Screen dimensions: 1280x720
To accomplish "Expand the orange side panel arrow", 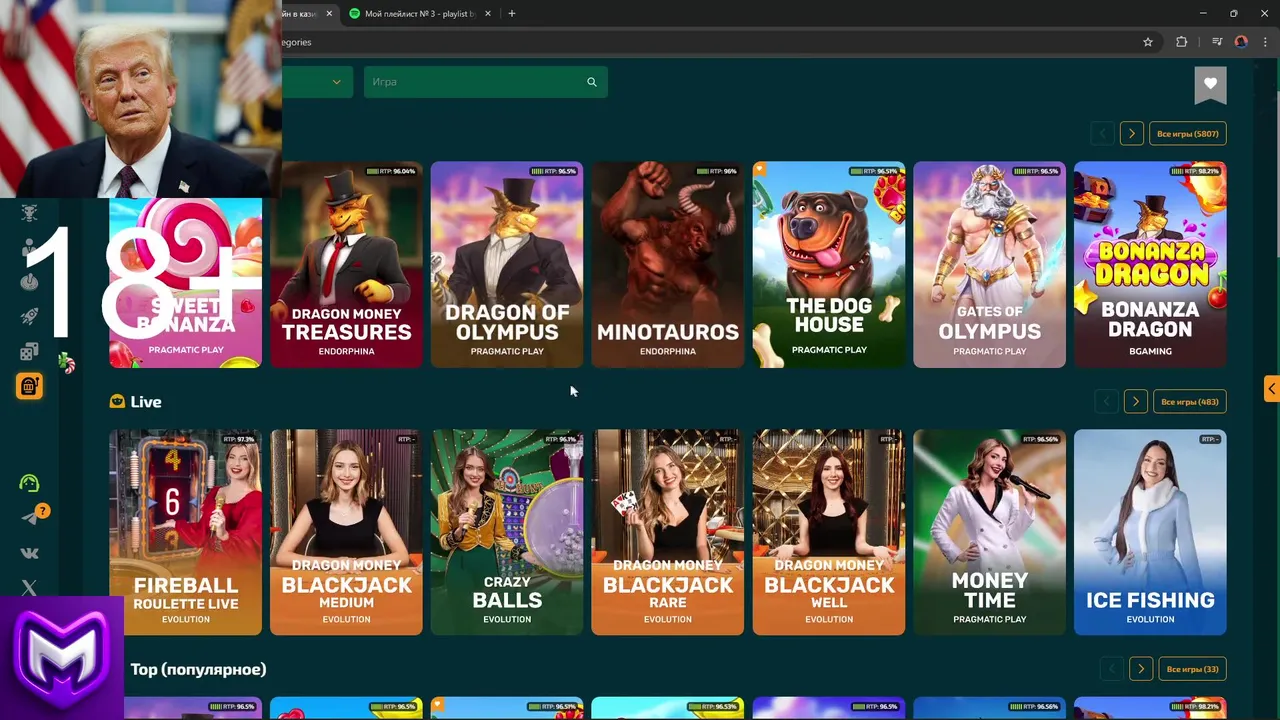I will pyautogui.click(x=1272, y=388).
